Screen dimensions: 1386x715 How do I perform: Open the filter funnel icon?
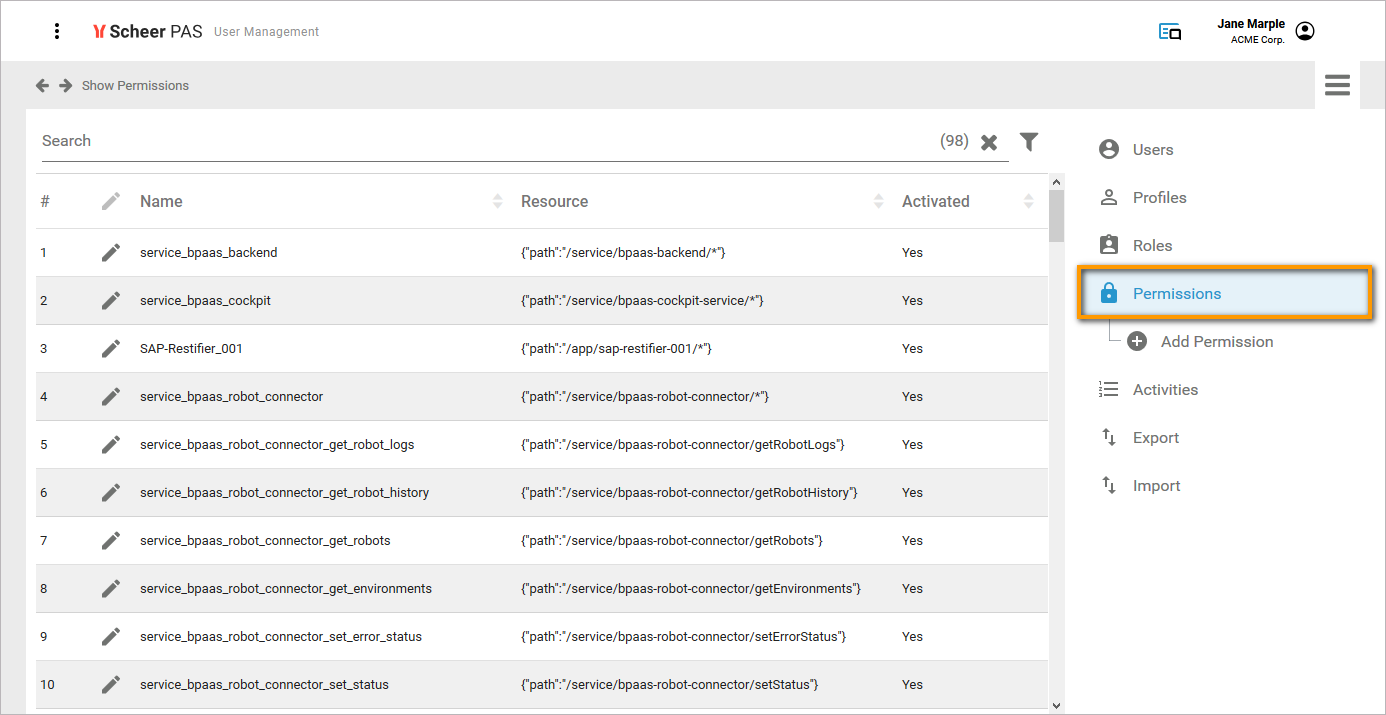[x=1029, y=142]
